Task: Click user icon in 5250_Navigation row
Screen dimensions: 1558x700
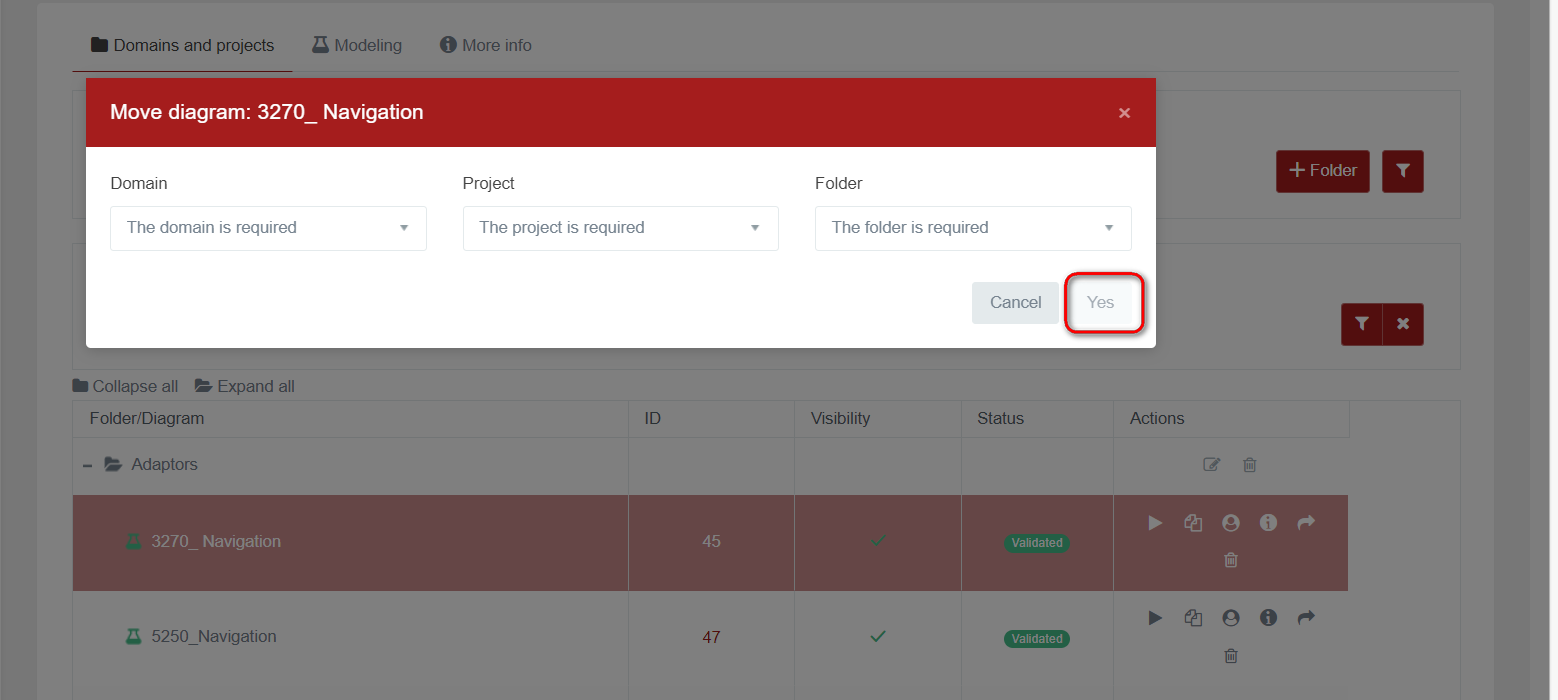Action: tap(1231, 618)
